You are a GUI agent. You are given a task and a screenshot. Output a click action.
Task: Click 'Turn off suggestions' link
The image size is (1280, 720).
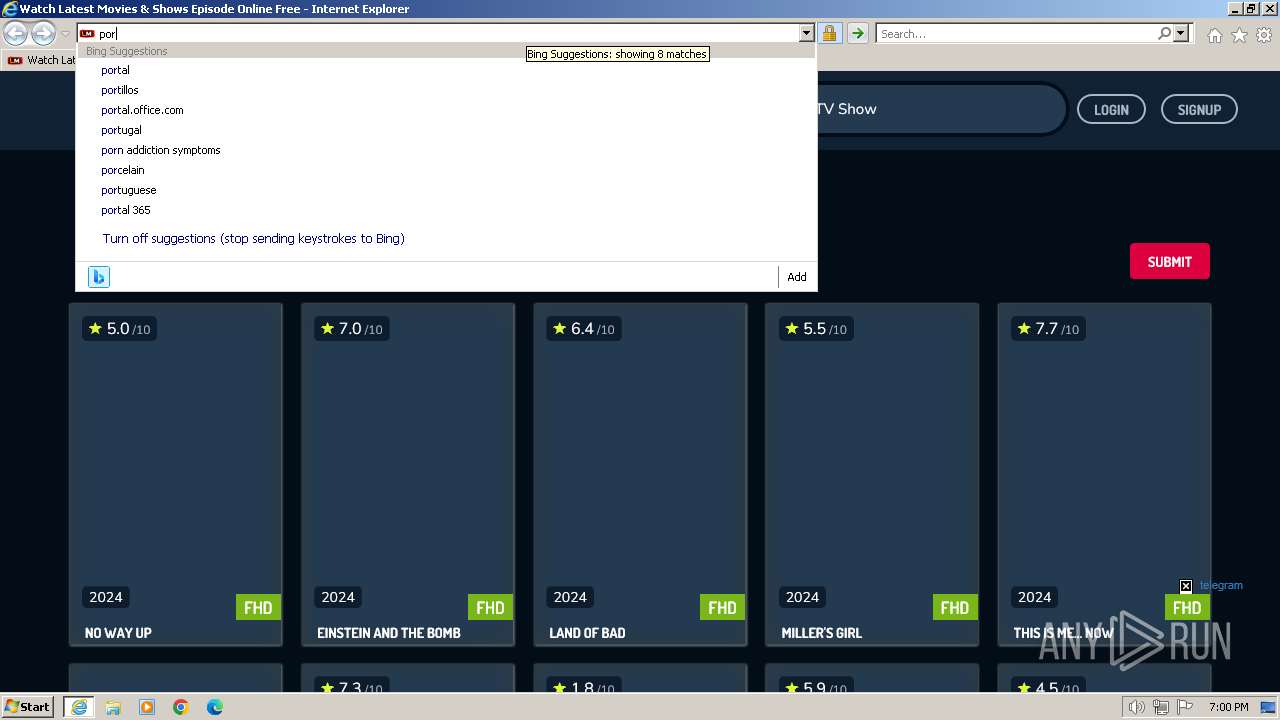[x=253, y=239]
